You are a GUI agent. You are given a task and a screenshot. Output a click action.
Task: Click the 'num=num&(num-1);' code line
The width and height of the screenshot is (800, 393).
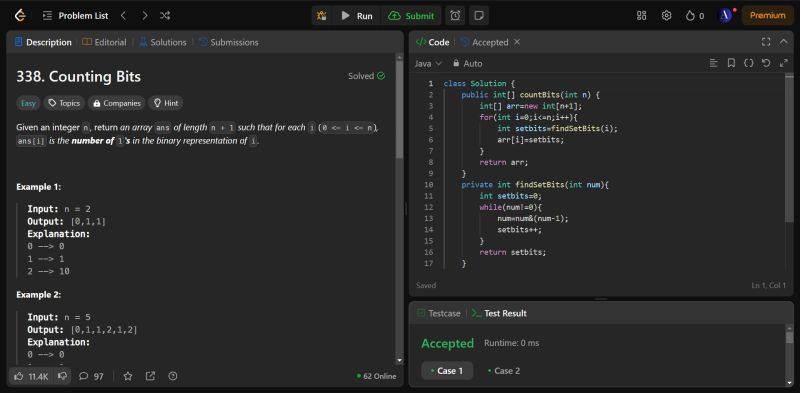tap(533, 218)
